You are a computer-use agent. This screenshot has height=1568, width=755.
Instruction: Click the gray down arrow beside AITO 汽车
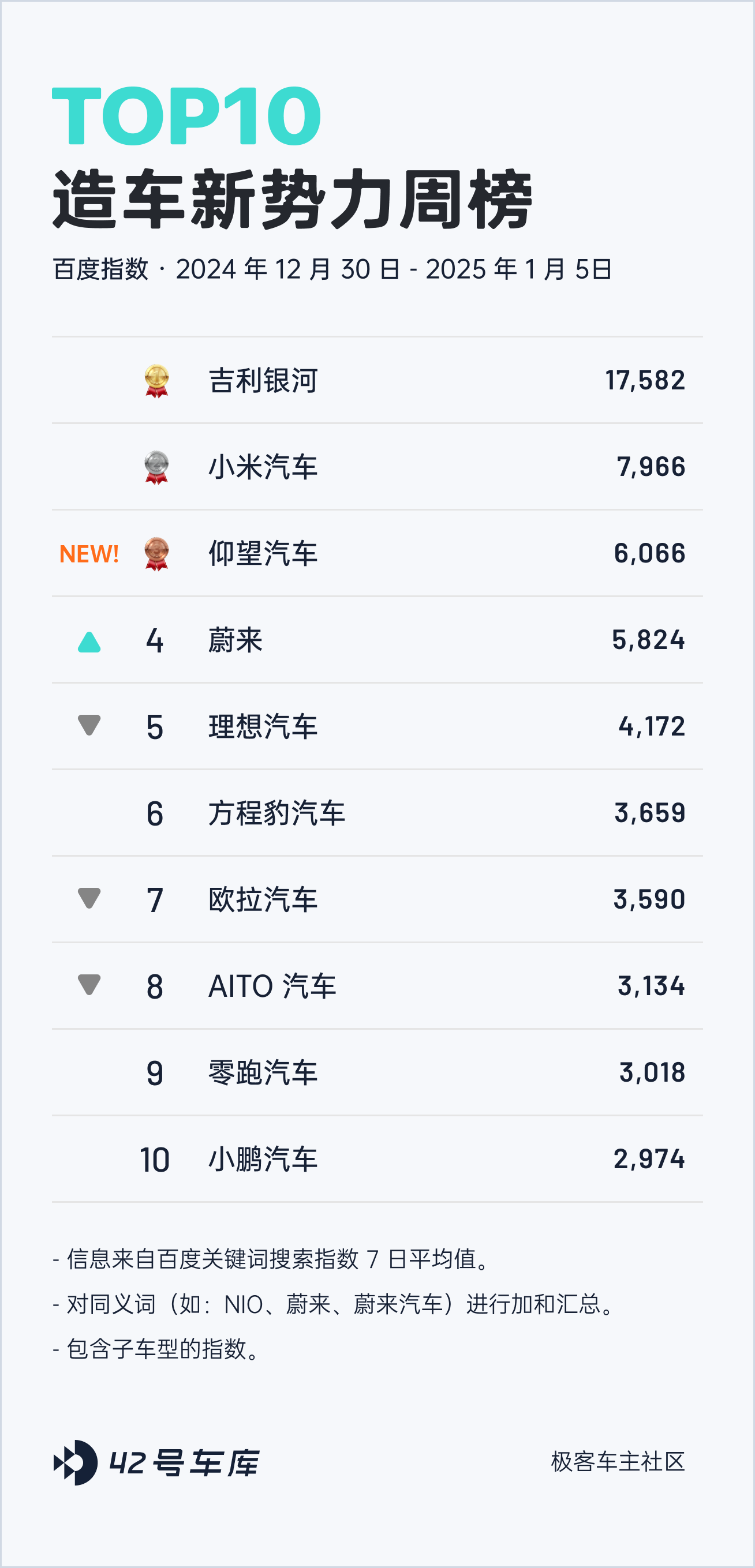(89, 984)
